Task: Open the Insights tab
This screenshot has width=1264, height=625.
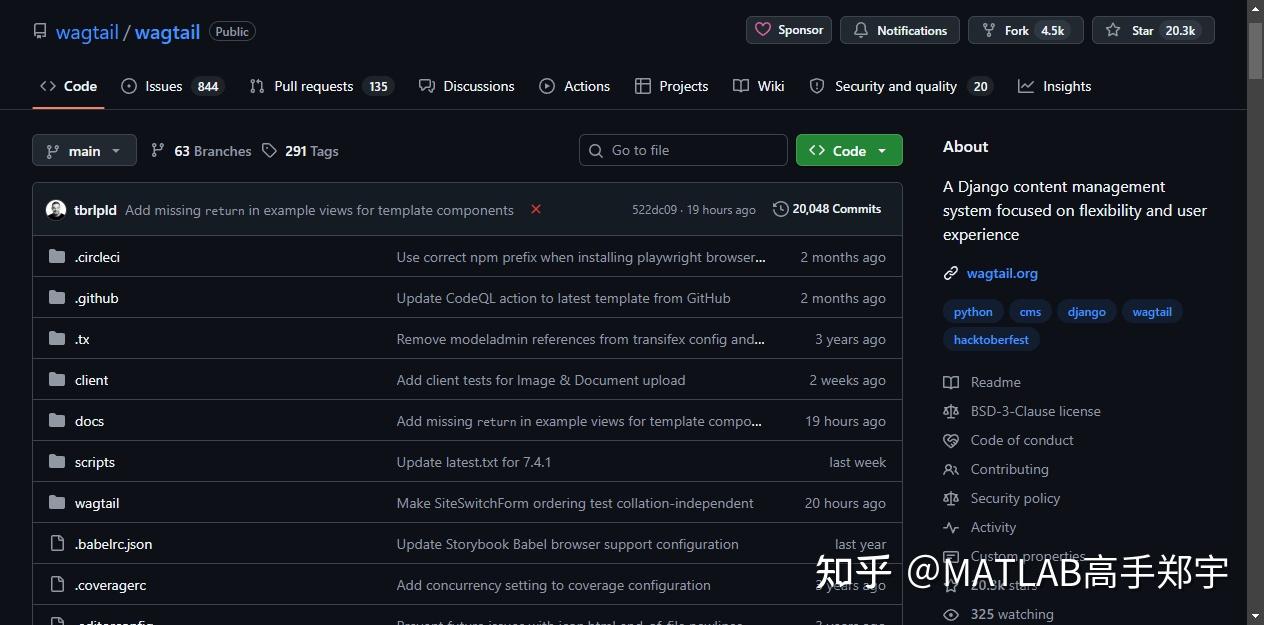Action: point(1055,86)
